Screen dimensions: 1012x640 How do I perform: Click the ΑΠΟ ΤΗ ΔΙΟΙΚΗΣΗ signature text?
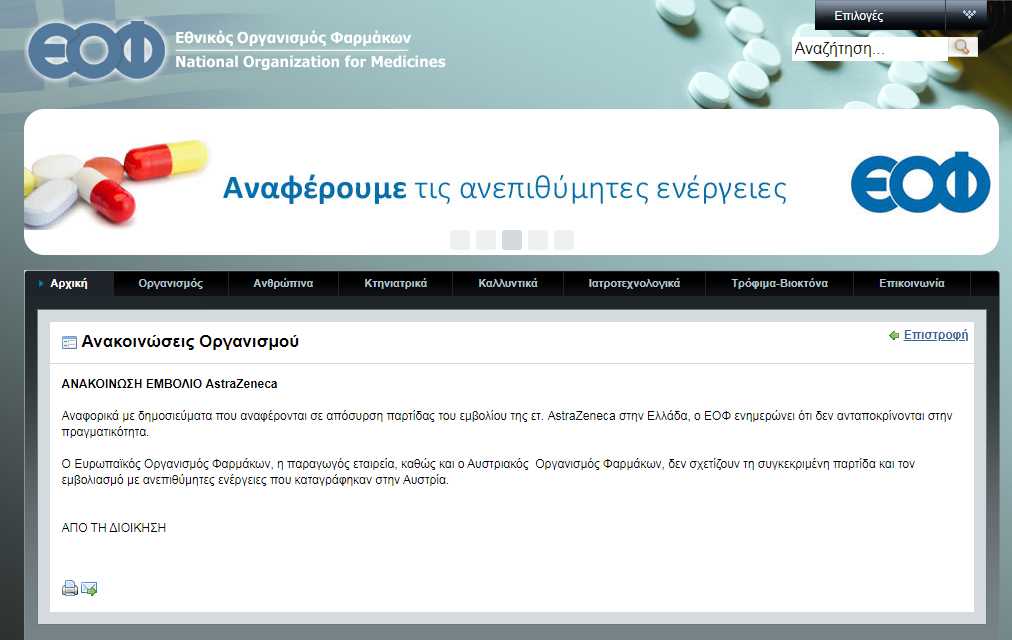pos(114,528)
